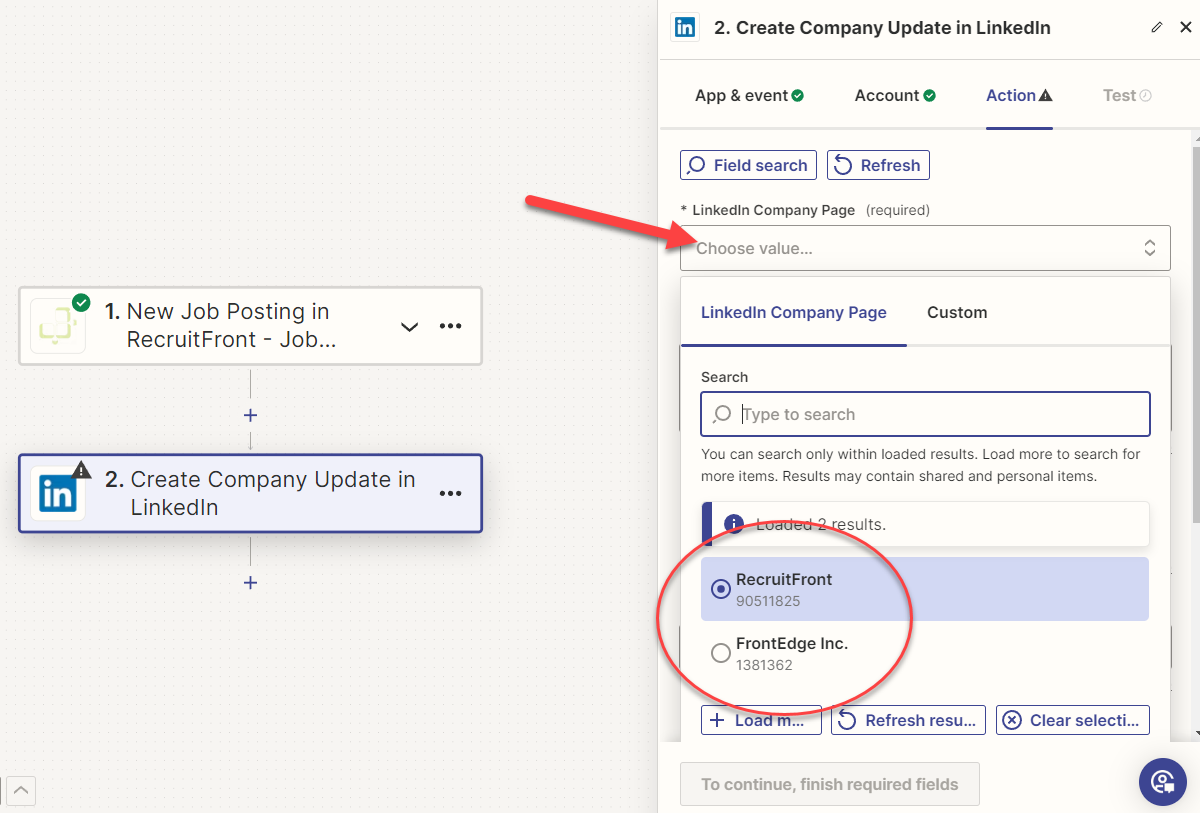The image size is (1200, 813).
Task: Open the help chat bubble icon
Action: [1162, 781]
